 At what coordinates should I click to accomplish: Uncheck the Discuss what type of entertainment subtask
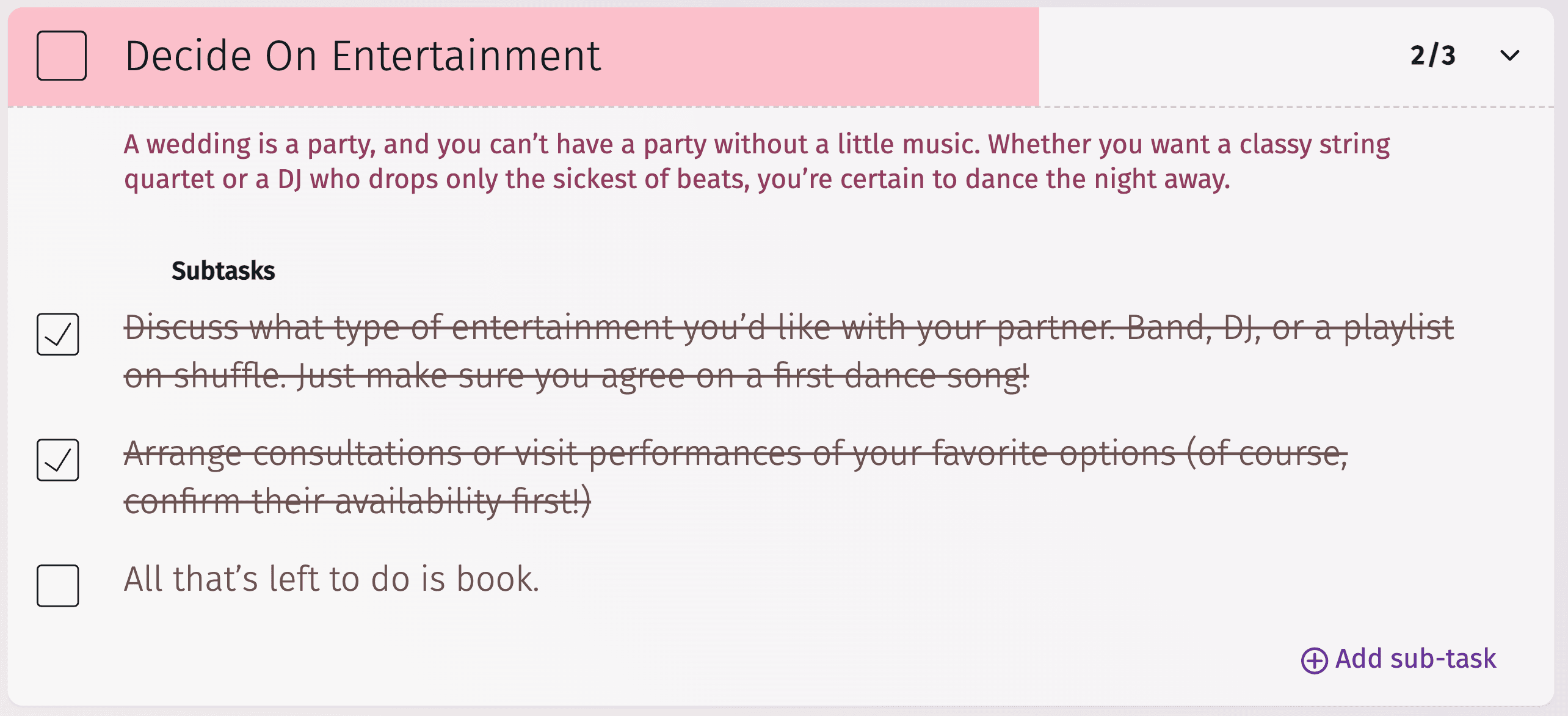tap(58, 334)
